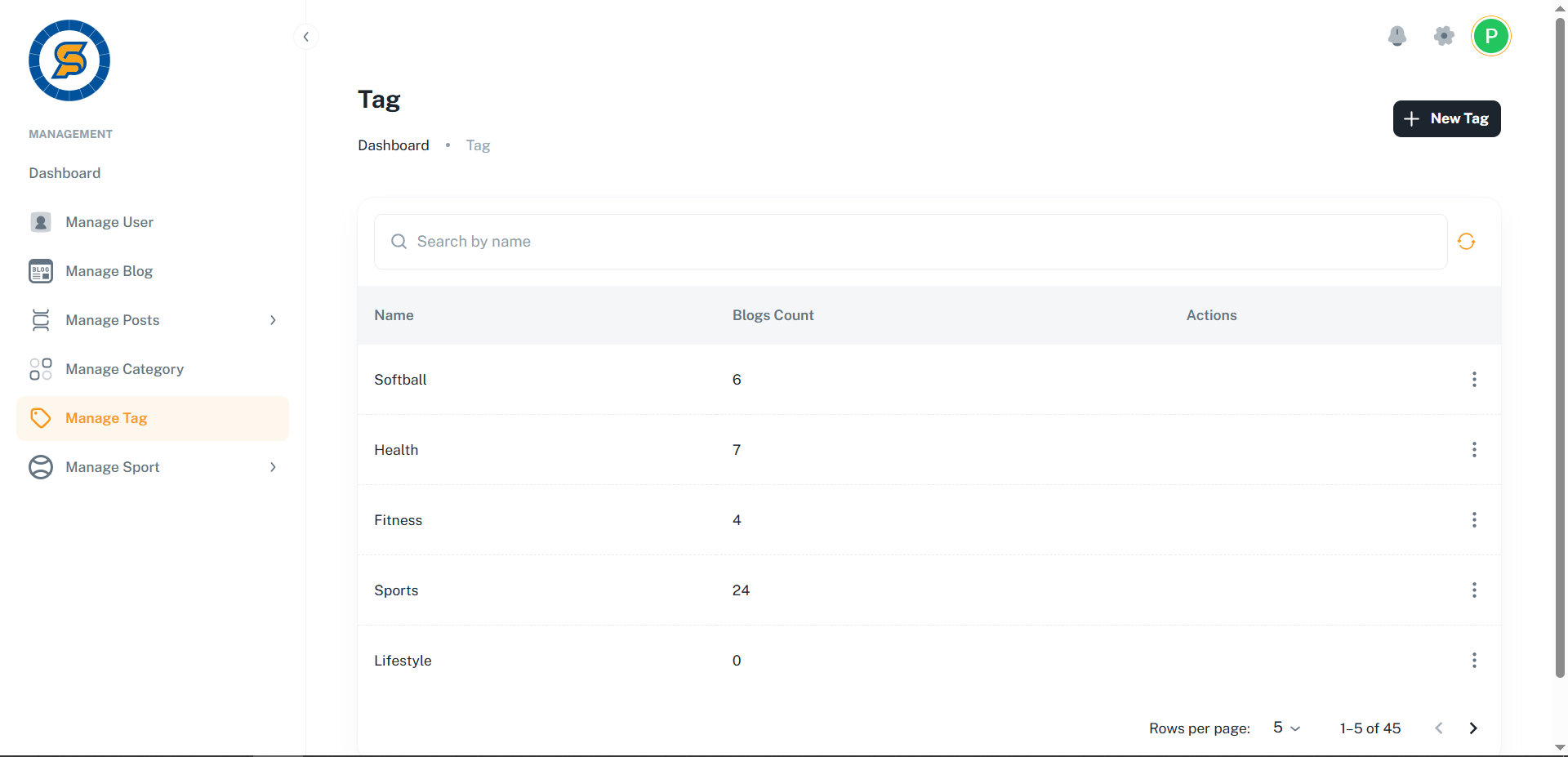
Task: Open three-dot menu for Sports tag
Action: [x=1473, y=590]
